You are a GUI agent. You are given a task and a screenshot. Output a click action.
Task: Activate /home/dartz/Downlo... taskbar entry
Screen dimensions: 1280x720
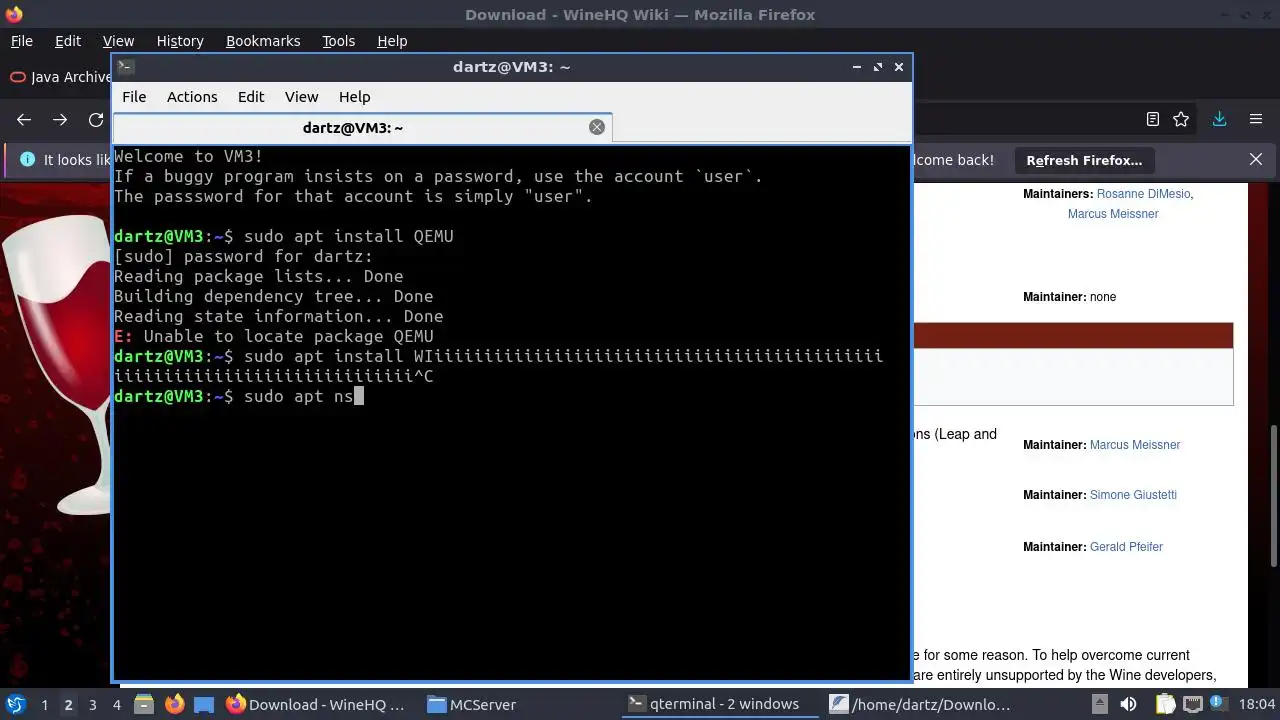click(x=920, y=704)
